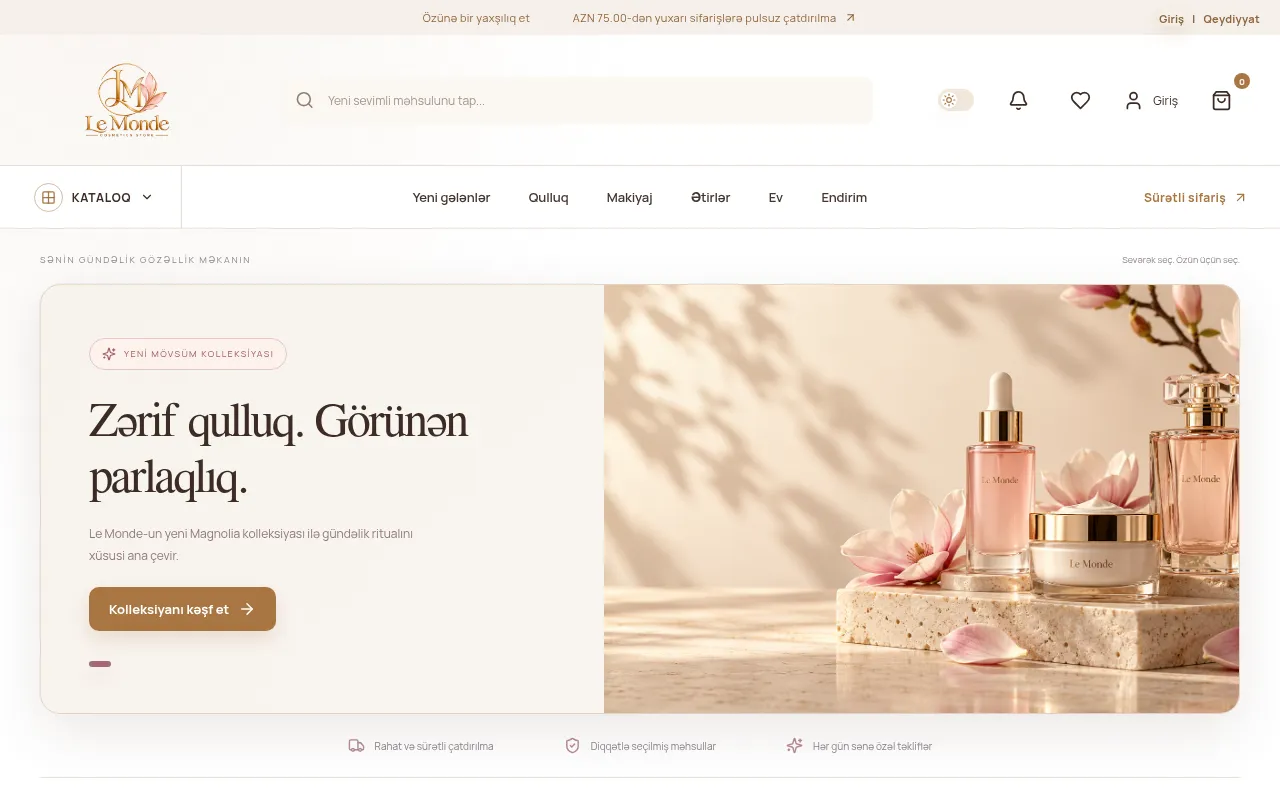This screenshot has height=800, width=1280.
Task: Open the Qeydiyyat link
Action: (1231, 19)
